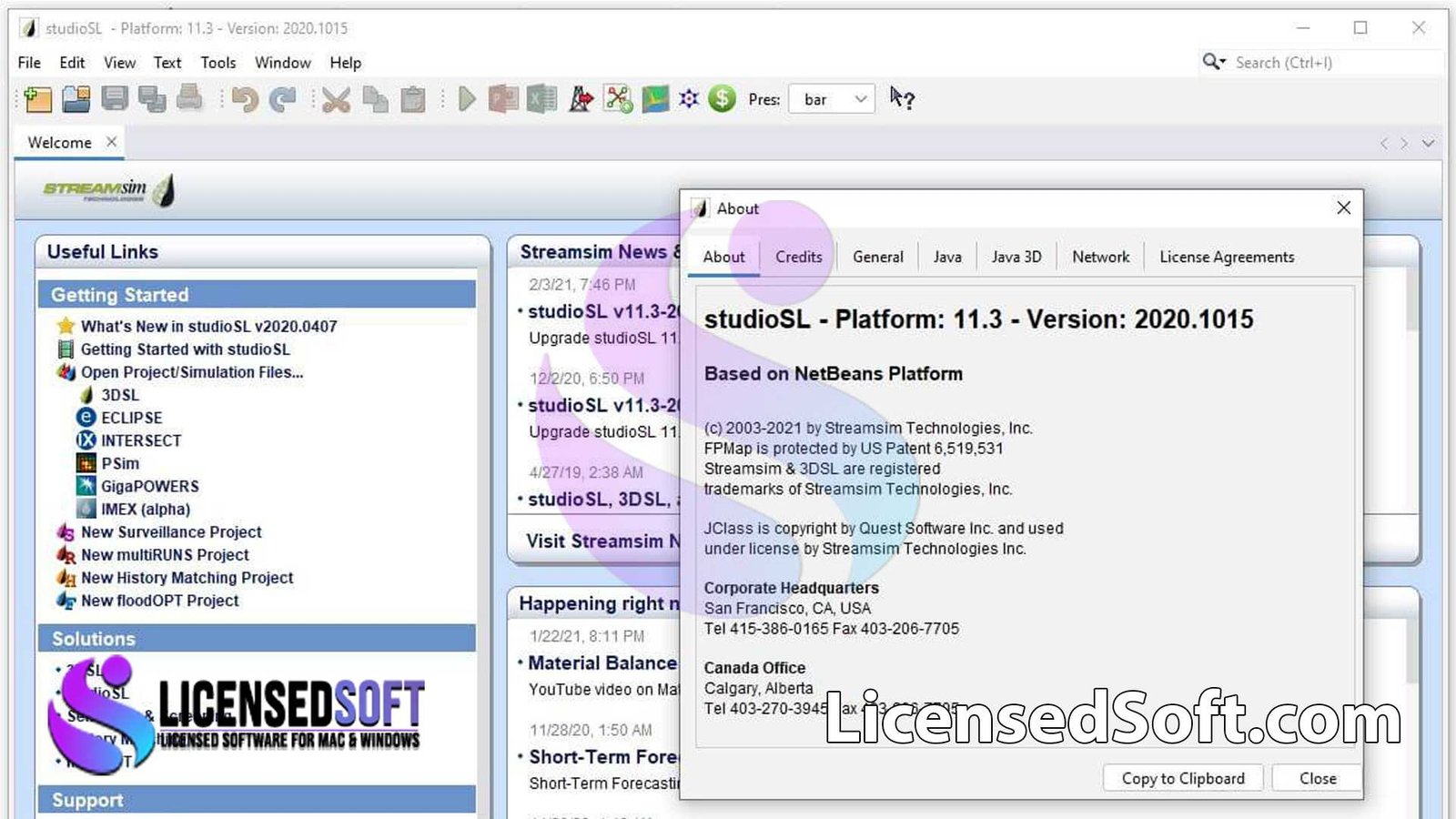Close the About dialog with X

(1343, 207)
